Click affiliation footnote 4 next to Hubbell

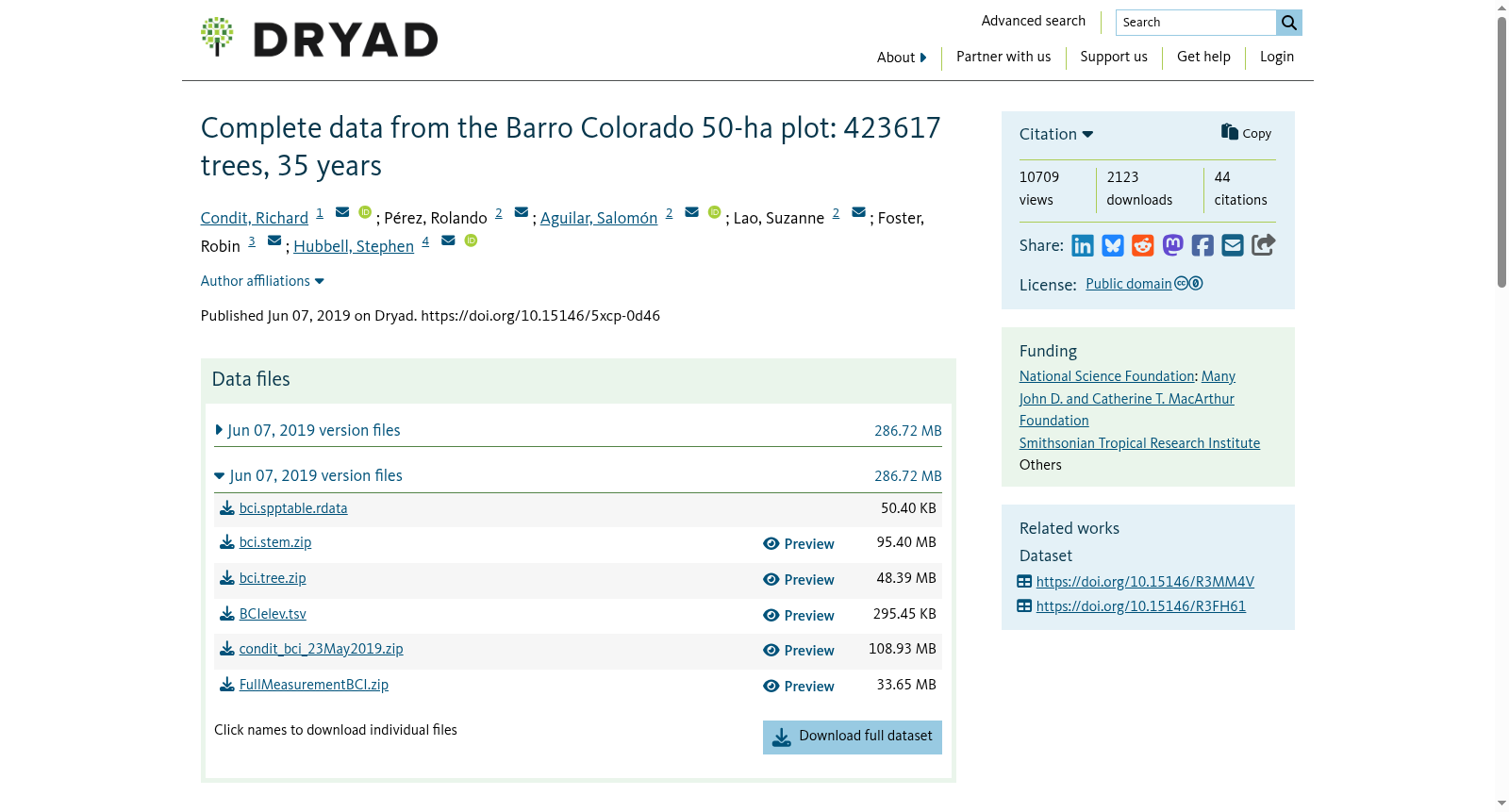tap(425, 241)
